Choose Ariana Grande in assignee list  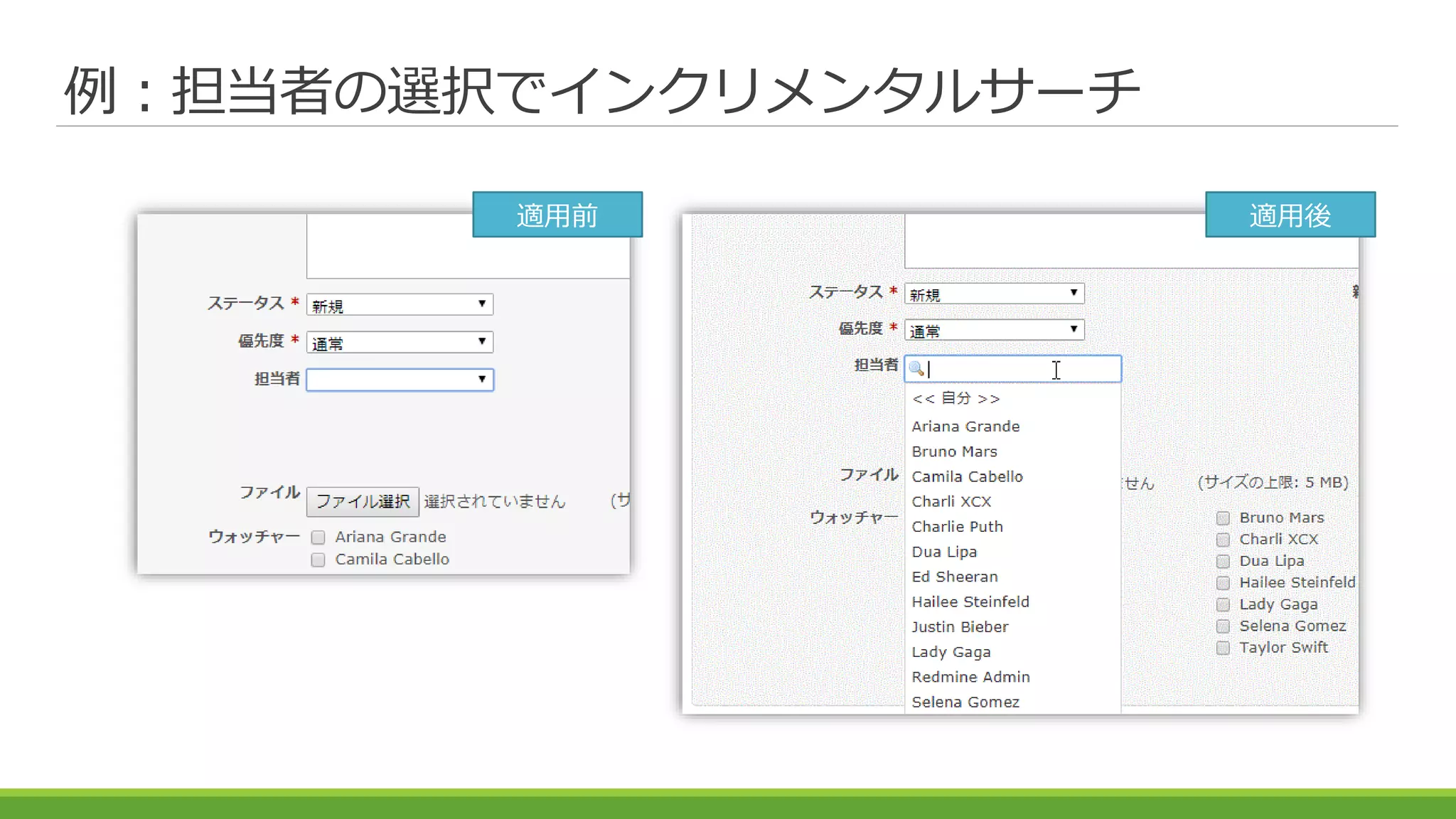point(965,427)
